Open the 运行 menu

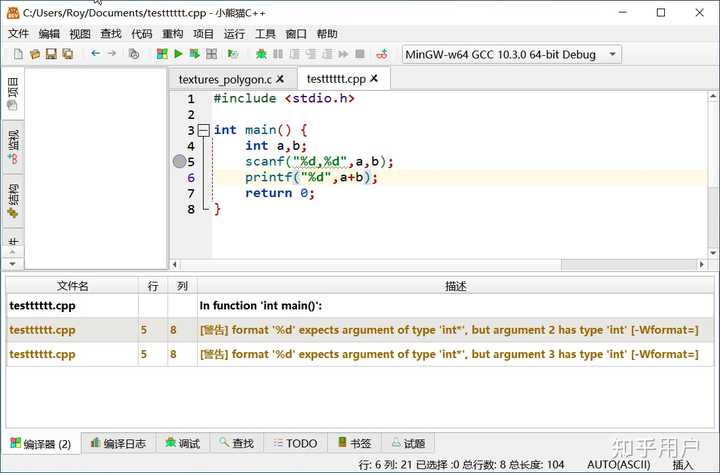click(x=234, y=34)
